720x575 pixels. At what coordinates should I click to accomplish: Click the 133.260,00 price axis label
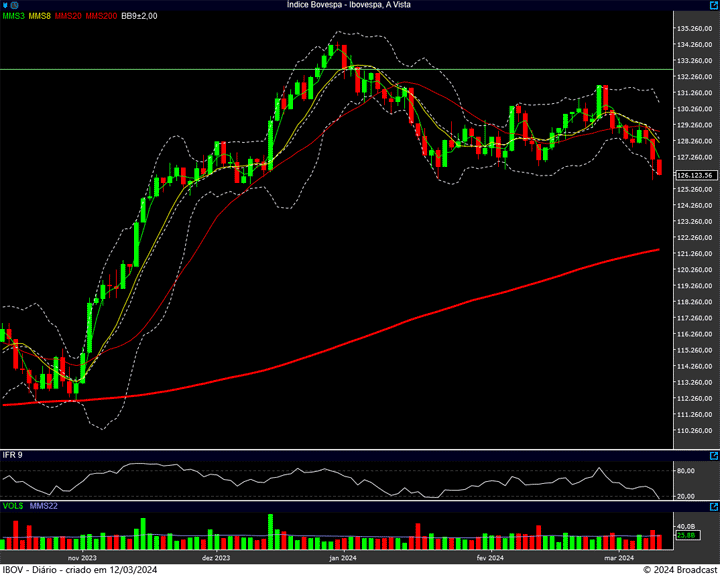695,60
